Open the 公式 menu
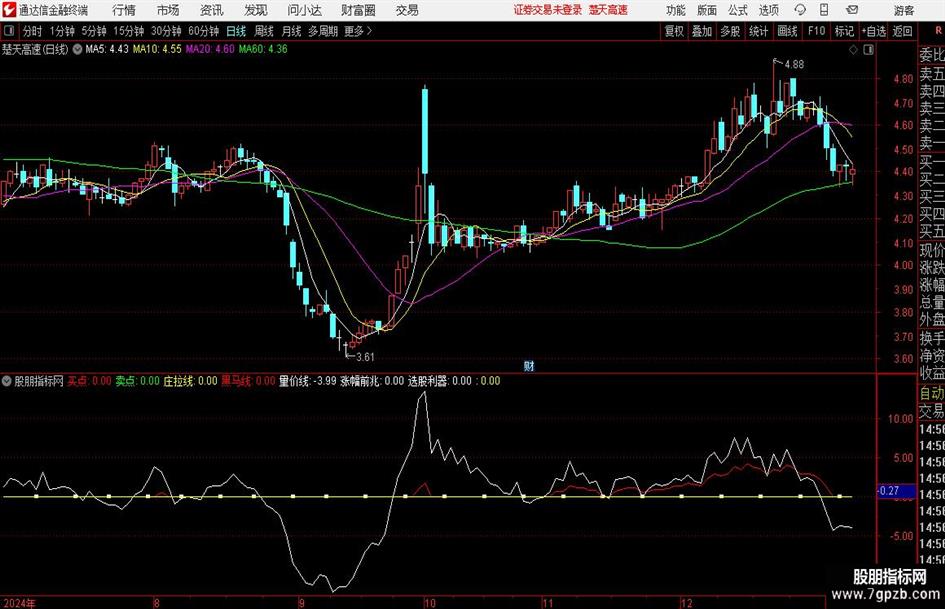 coord(737,10)
